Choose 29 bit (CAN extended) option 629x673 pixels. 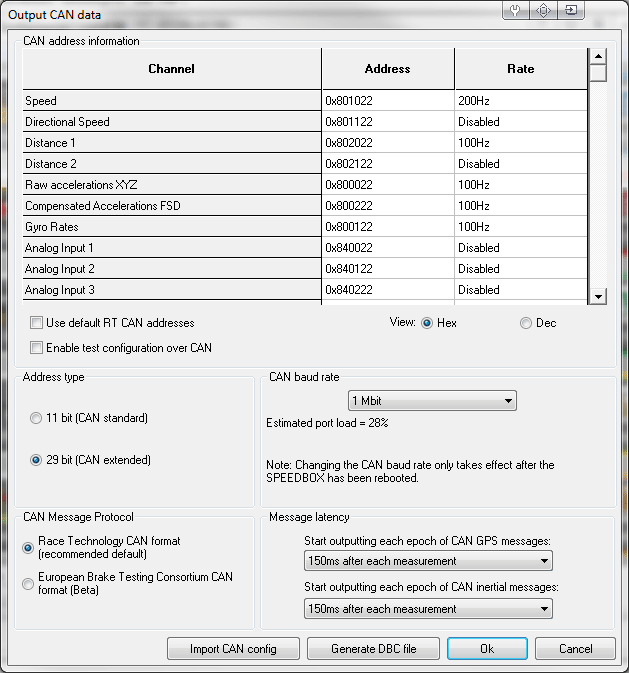(x=37, y=460)
